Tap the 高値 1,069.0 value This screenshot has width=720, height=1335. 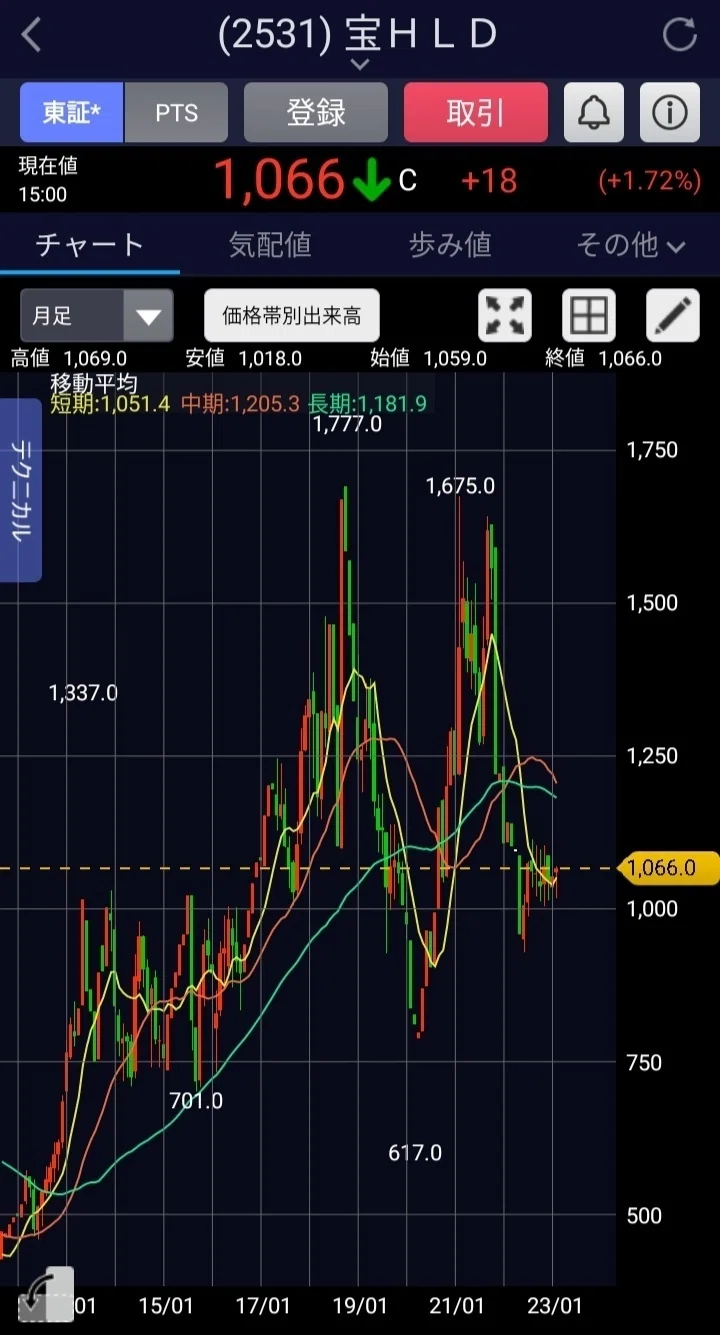(x=69, y=358)
